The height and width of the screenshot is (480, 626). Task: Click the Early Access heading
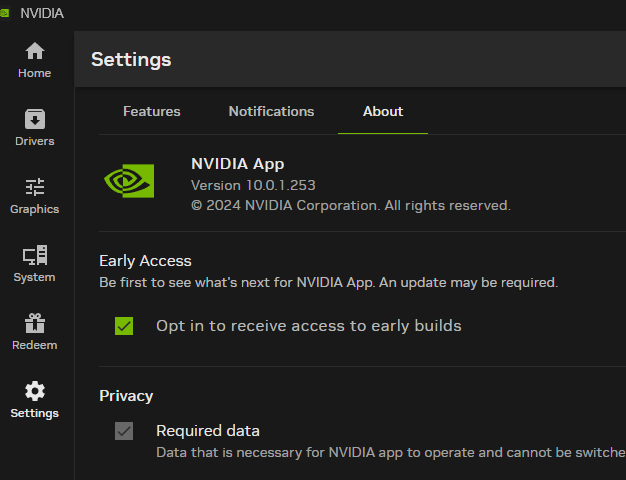pyautogui.click(x=145, y=261)
